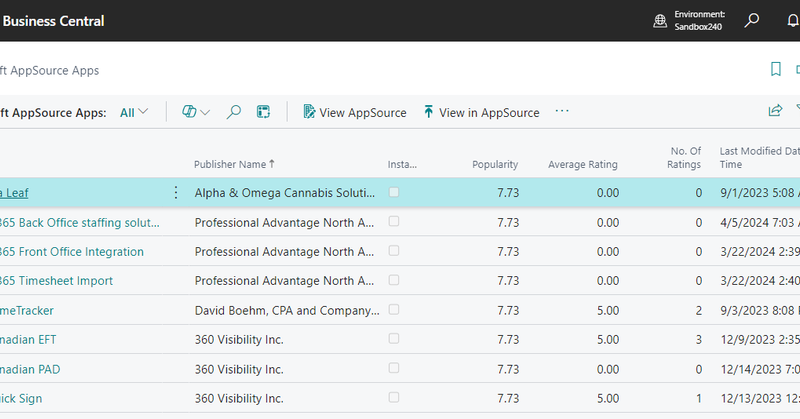Open the TimeTracker app link

pos(27,310)
